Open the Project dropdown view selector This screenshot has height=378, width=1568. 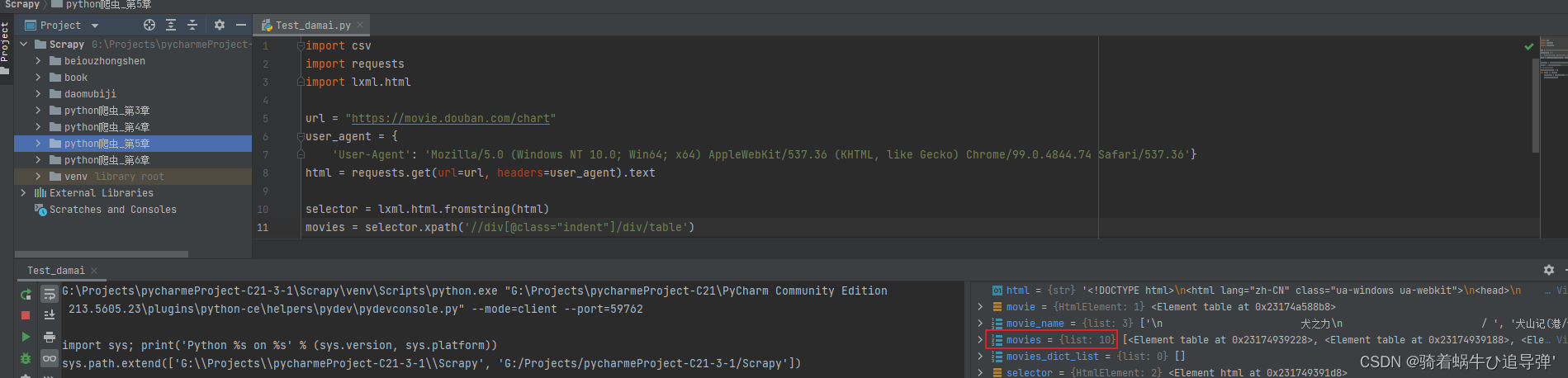click(95, 26)
